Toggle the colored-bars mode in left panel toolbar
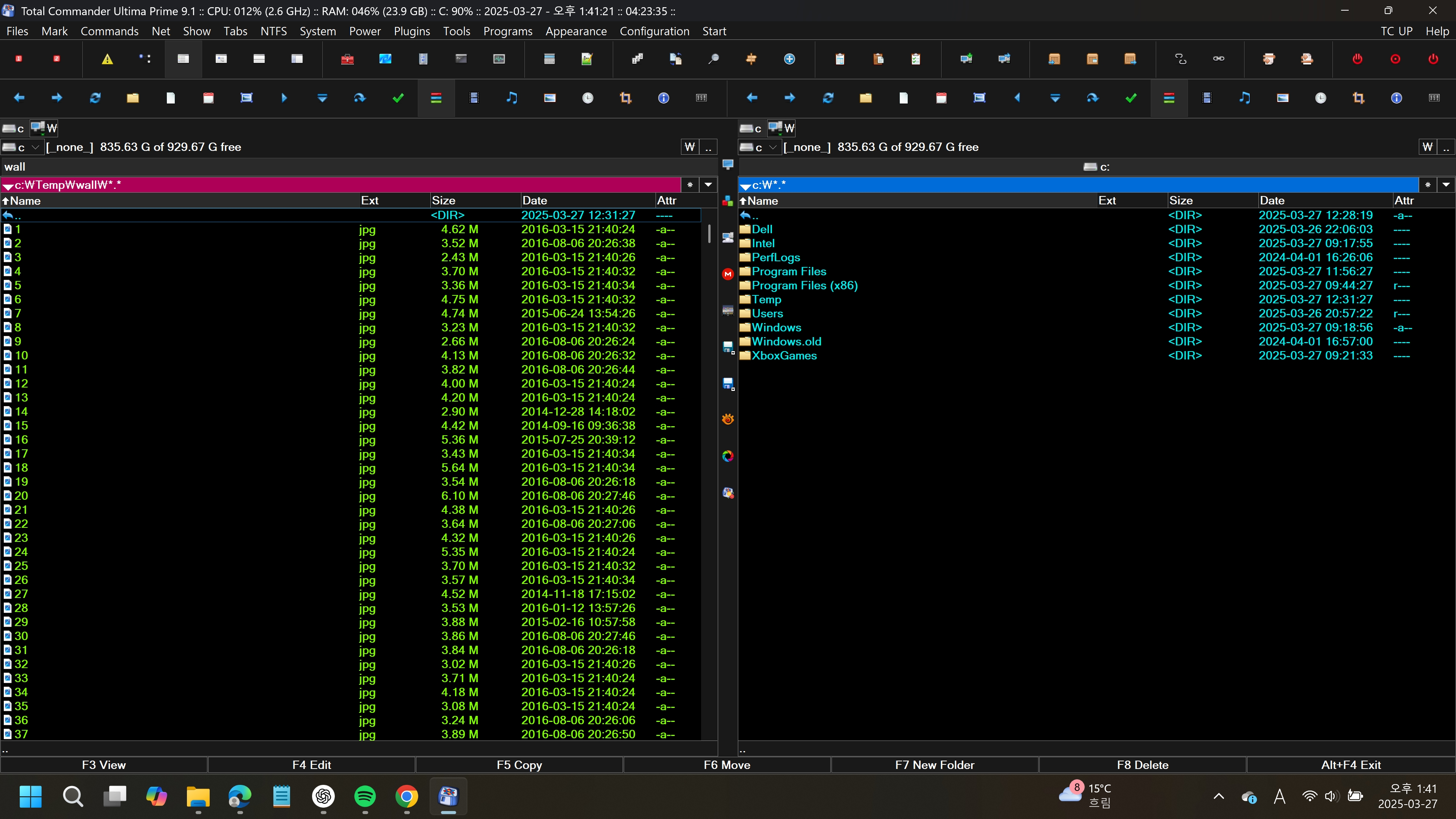The height and width of the screenshot is (819, 1456). 436,98
